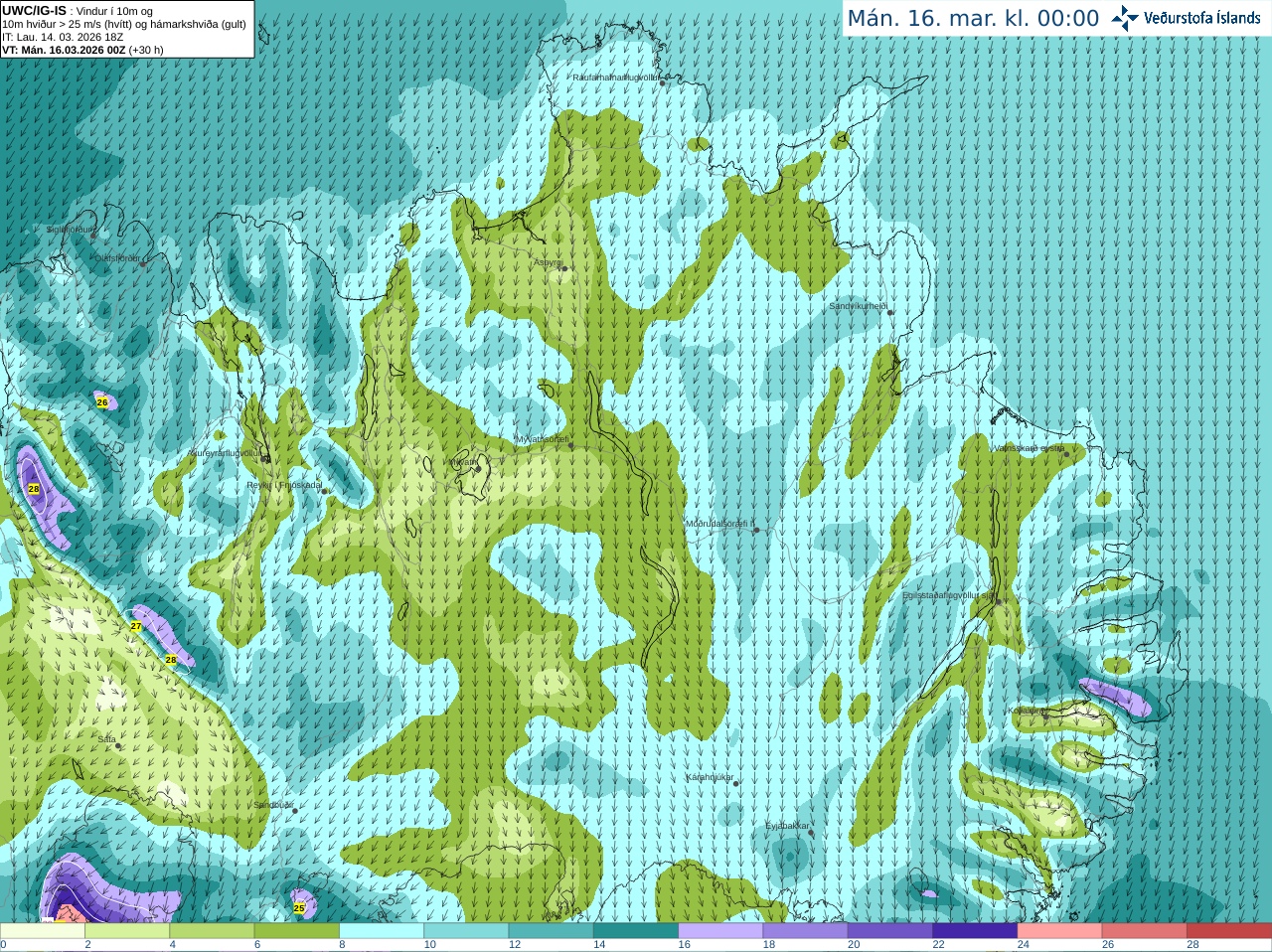
Task: Pick the 20–22 m/s violet legend swatch
Action: coord(890,931)
